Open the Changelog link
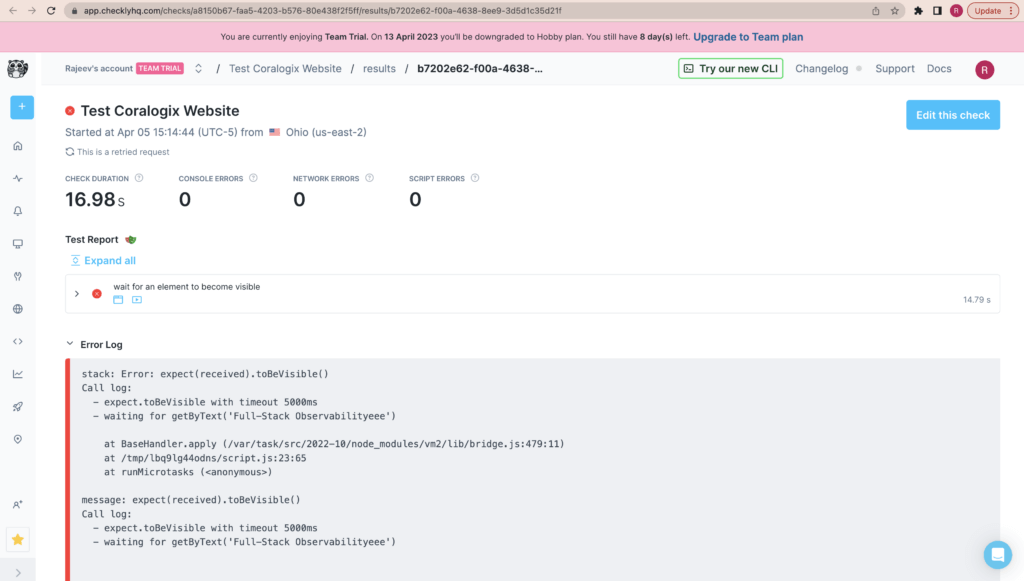The width and height of the screenshot is (1024, 581). pyautogui.click(x=822, y=69)
